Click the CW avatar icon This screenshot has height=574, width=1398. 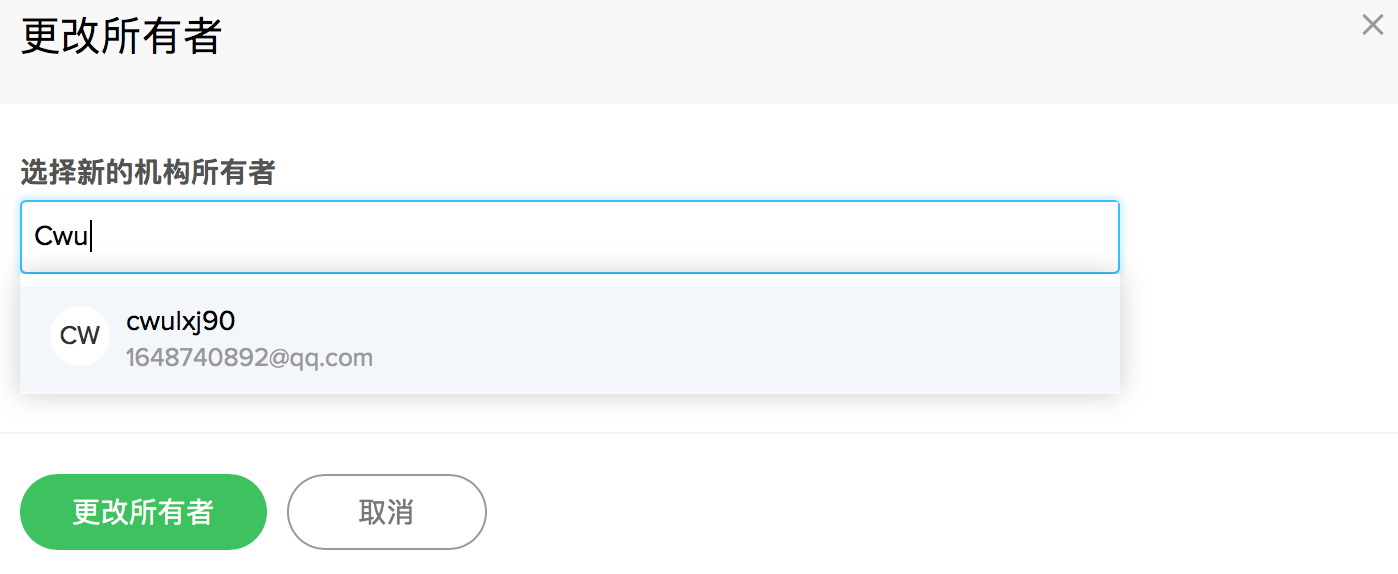pos(80,336)
